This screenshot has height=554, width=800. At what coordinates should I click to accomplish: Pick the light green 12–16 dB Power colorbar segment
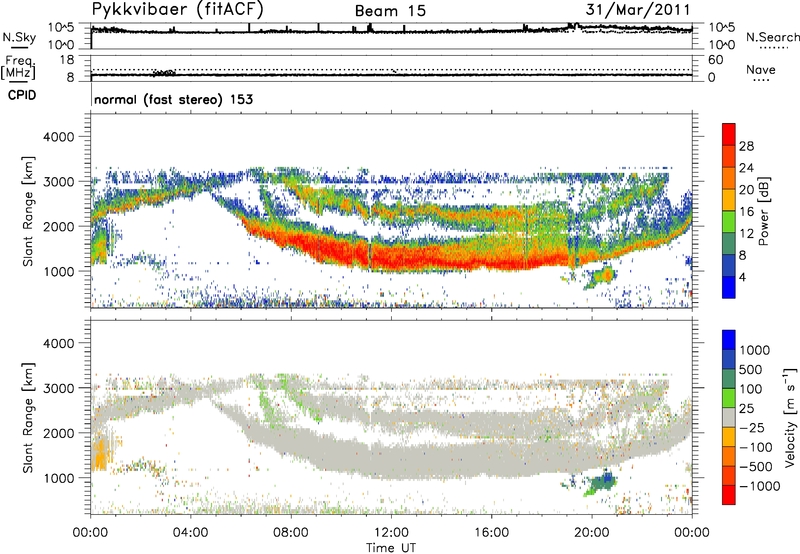pyautogui.click(x=729, y=222)
